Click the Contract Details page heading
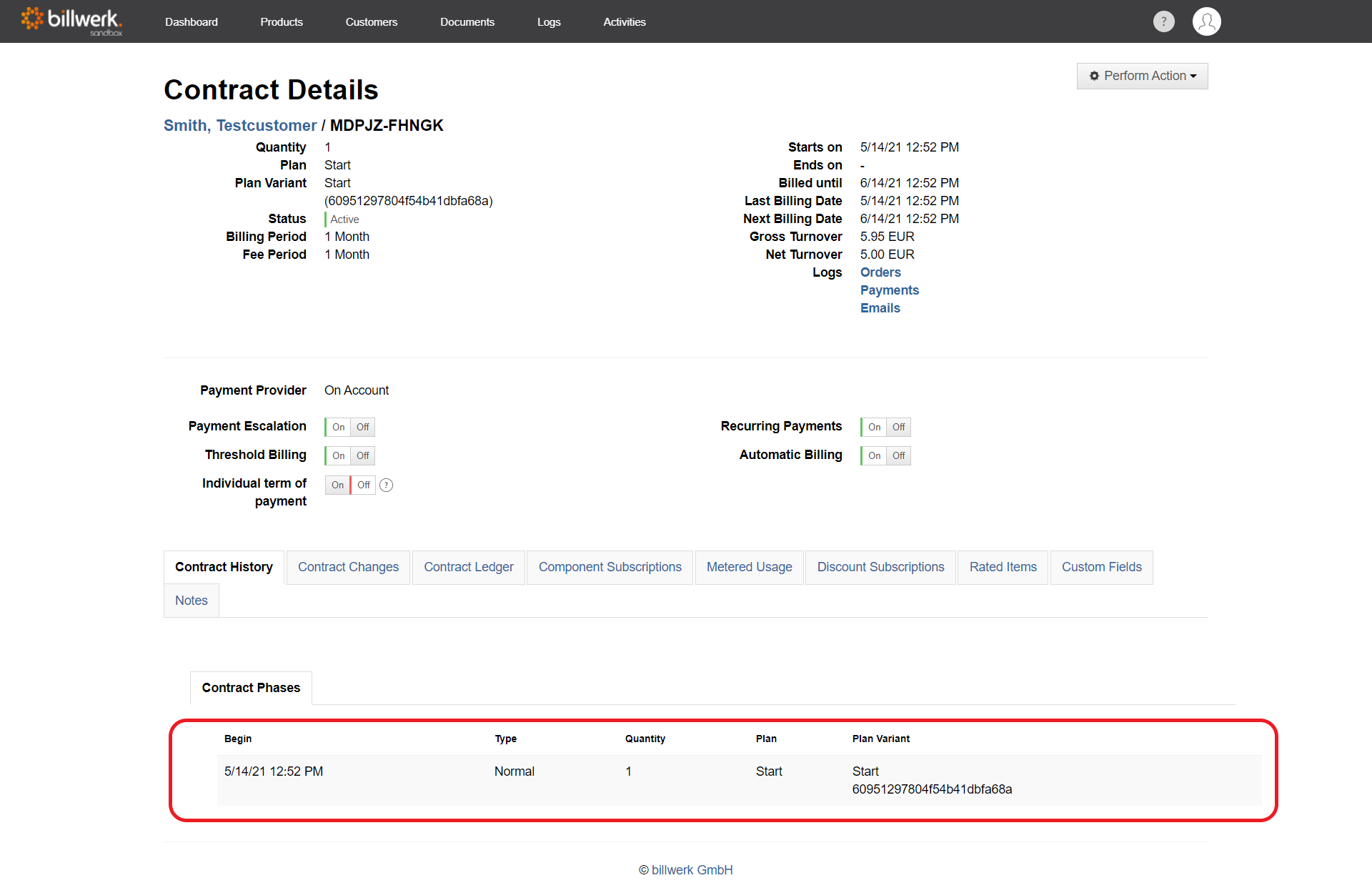The width and height of the screenshot is (1372, 888). click(271, 90)
